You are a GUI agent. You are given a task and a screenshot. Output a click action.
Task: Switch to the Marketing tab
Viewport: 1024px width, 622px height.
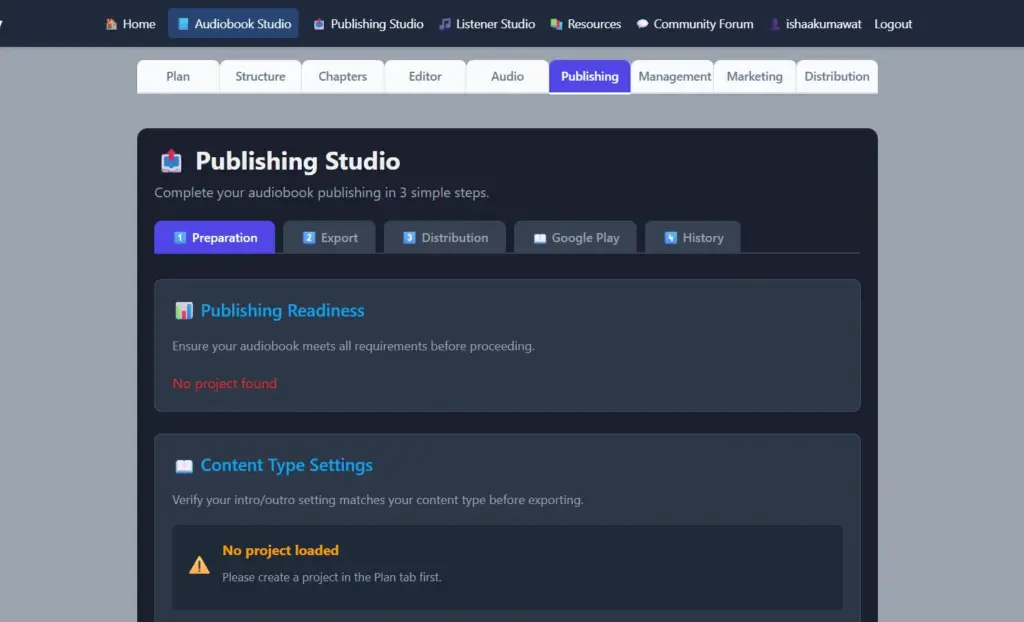tap(754, 75)
